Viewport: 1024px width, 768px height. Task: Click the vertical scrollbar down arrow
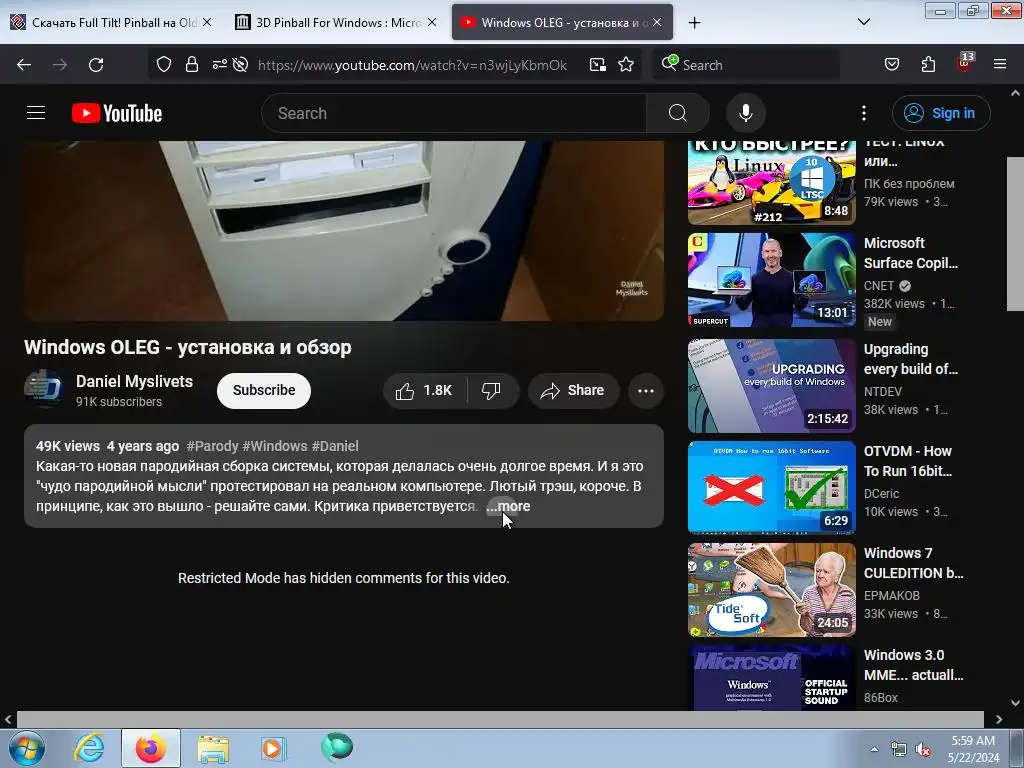click(1016, 703)
